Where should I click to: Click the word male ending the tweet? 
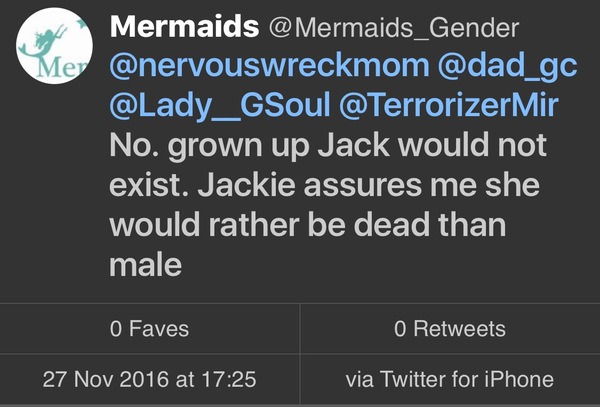pyautogui.click(x=147, y=266)
